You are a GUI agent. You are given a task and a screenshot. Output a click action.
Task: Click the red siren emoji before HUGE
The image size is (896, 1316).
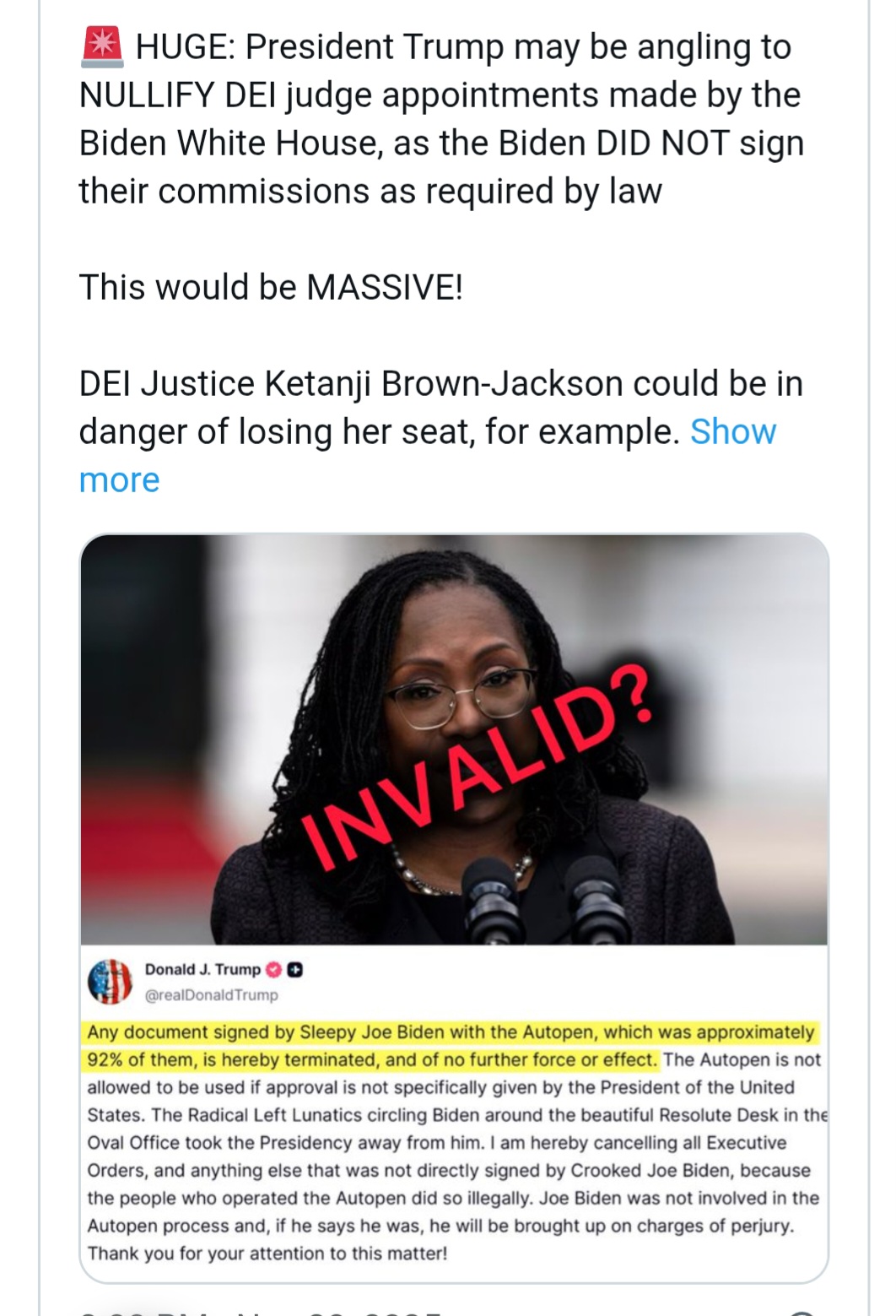click(103, 46)
